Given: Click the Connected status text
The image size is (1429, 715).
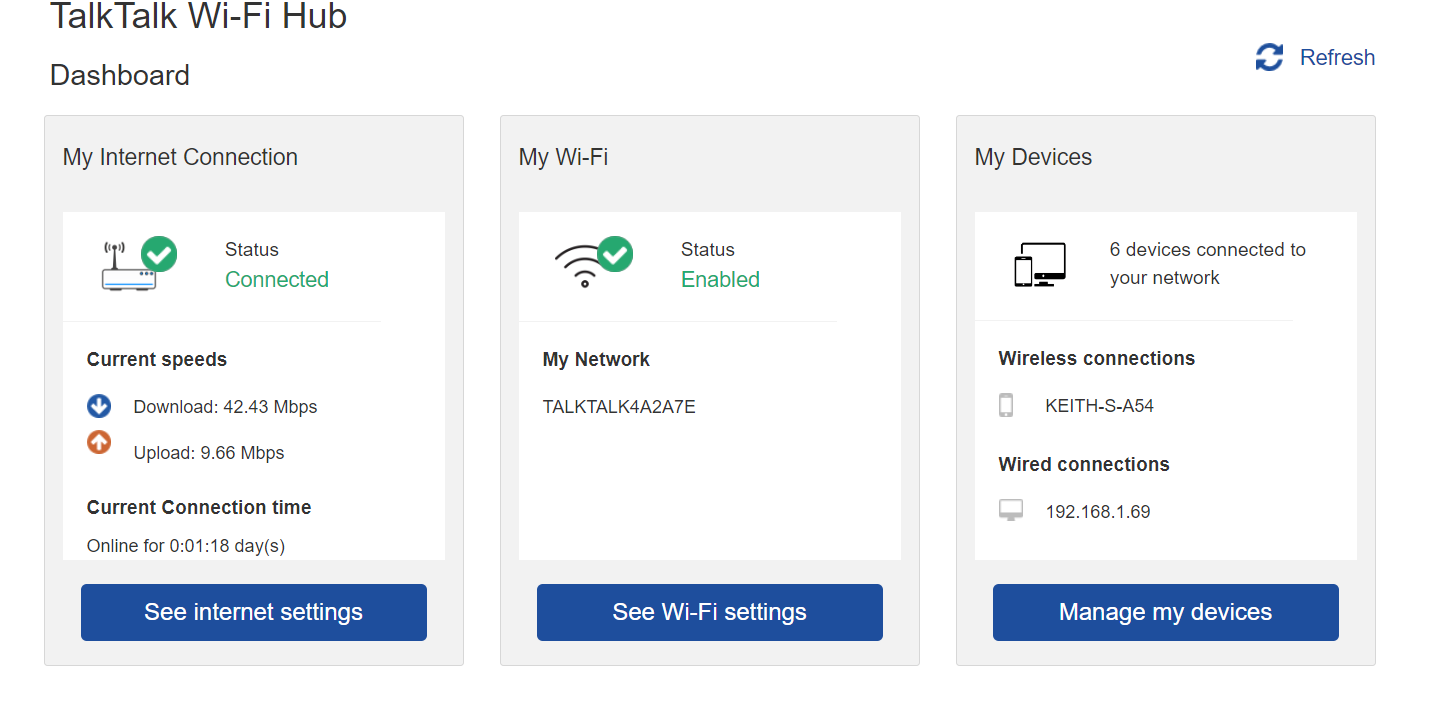Looking at the screenshot, I should (277, 279).
